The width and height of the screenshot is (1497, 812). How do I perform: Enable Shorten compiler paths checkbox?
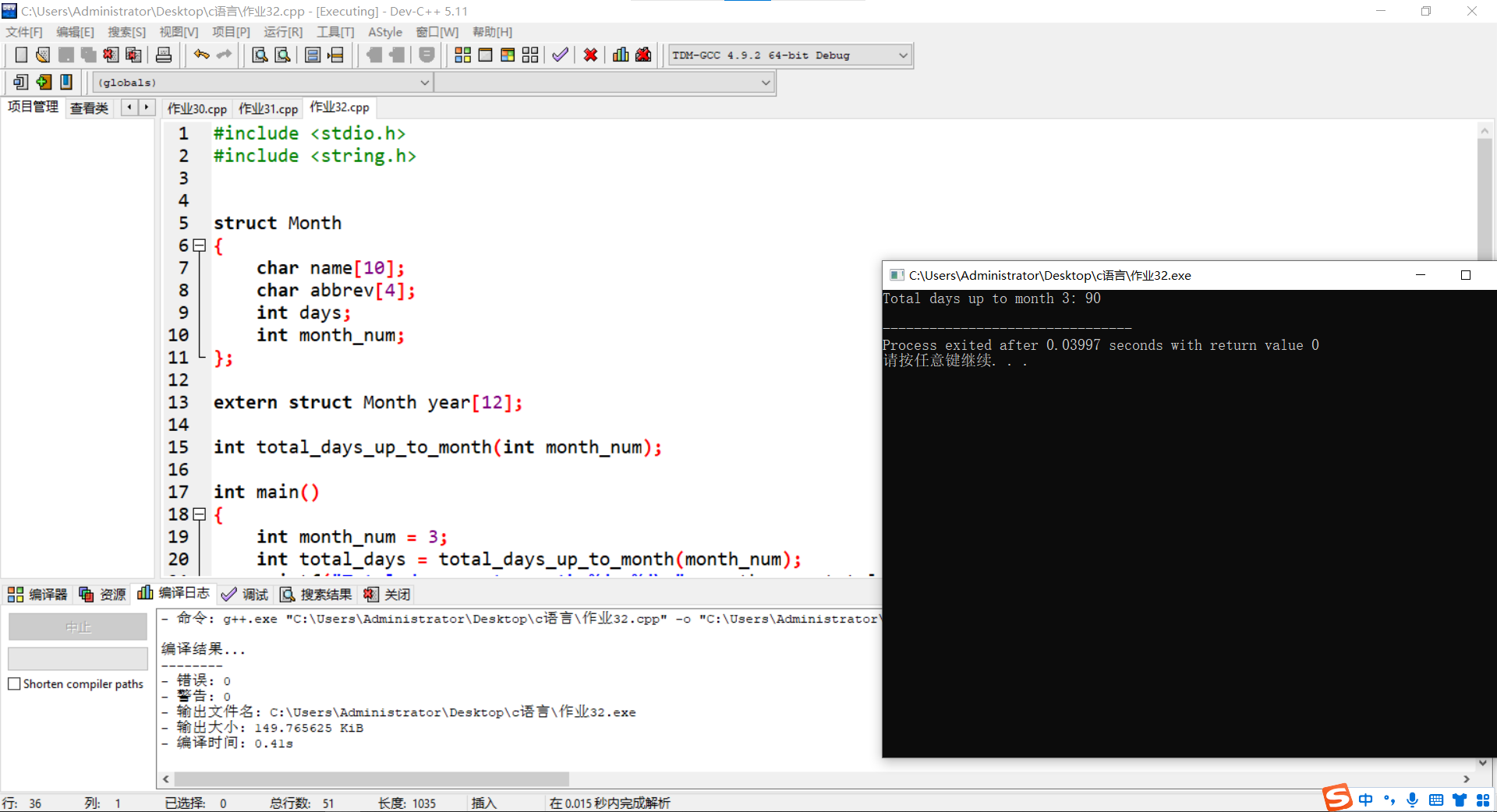14,683
